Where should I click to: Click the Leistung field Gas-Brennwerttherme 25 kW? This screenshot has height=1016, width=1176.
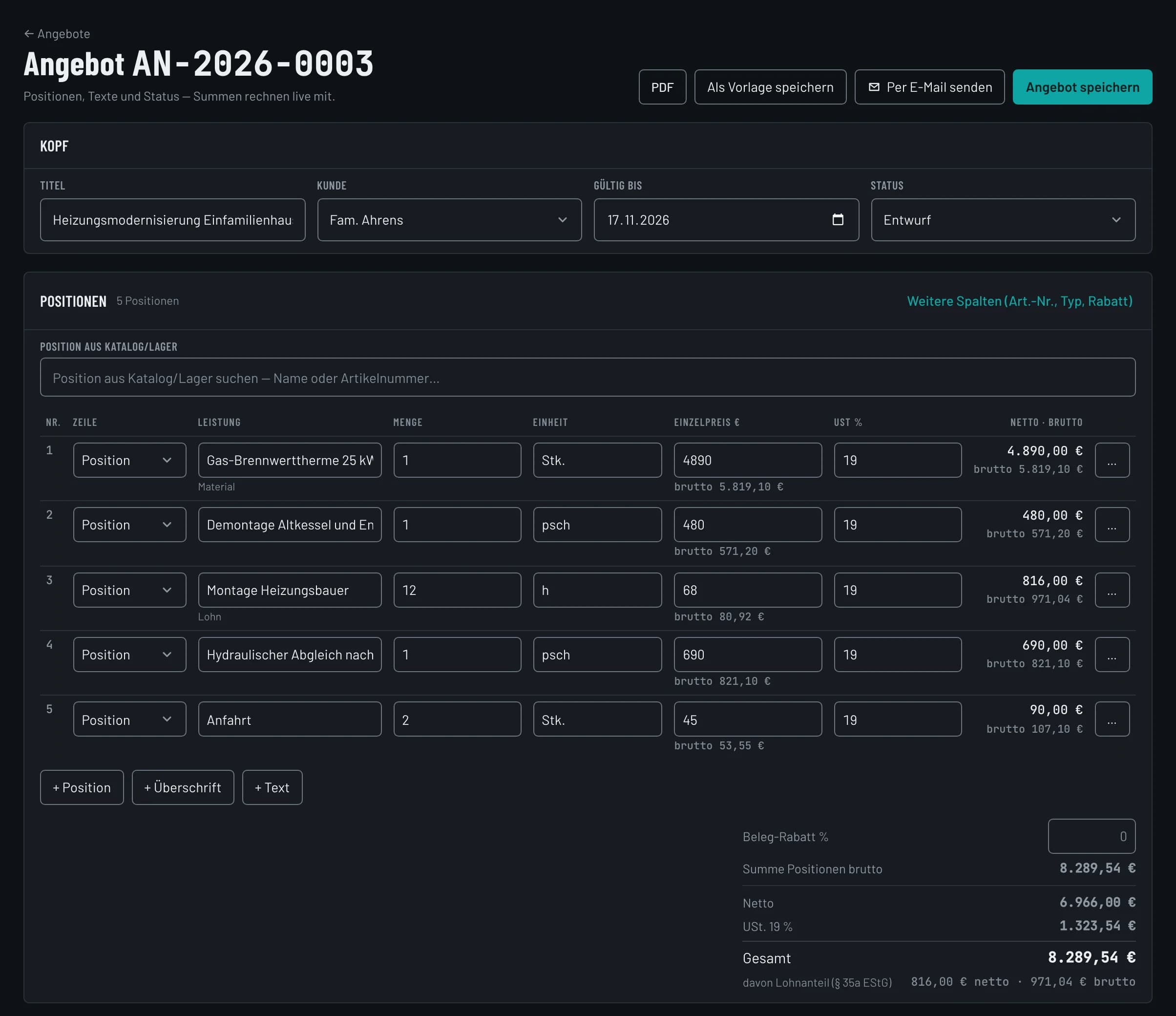coord(290,460)
